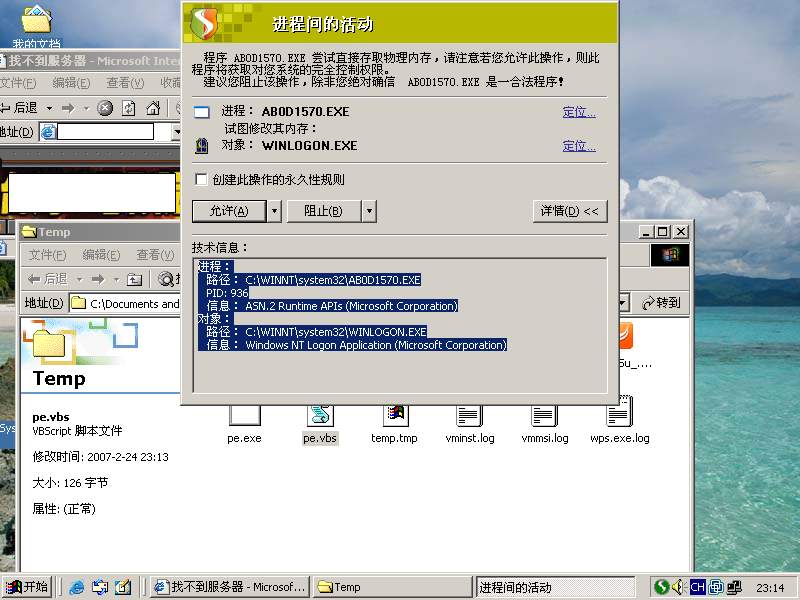Open 文件(F) menu in Temp window
Image resolution: width=800 pixels, height=600 pixels.
pos(47,255)
